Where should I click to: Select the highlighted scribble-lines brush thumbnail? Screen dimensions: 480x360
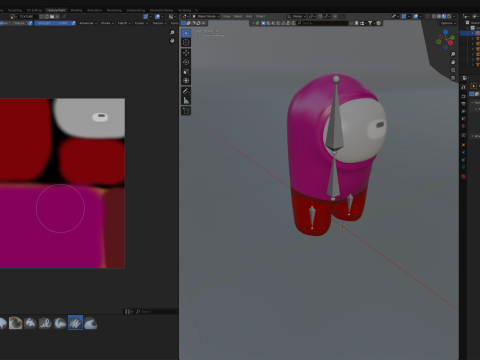tap(75, 323)
